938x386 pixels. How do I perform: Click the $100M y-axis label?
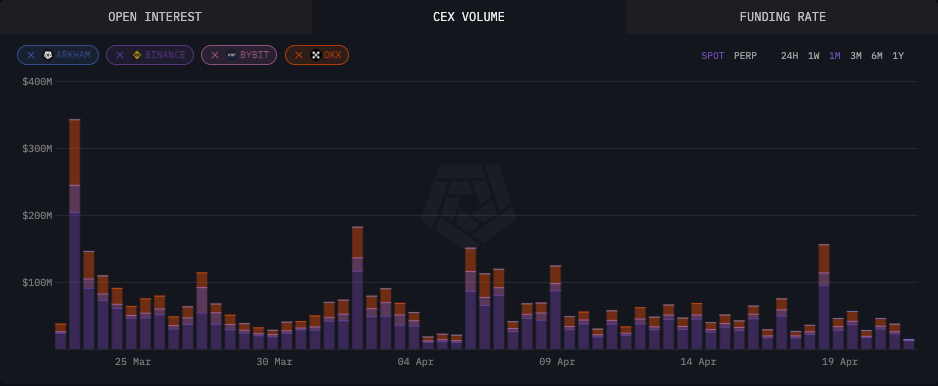[38, 282]
